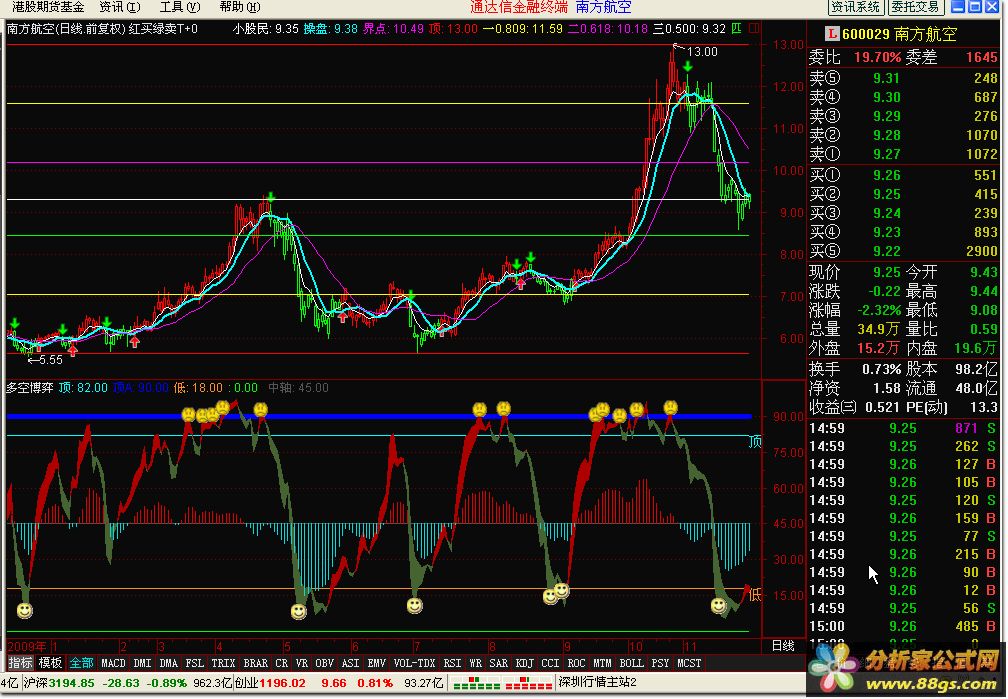Click the 现价 9.25 value

[x=886, y=273]
